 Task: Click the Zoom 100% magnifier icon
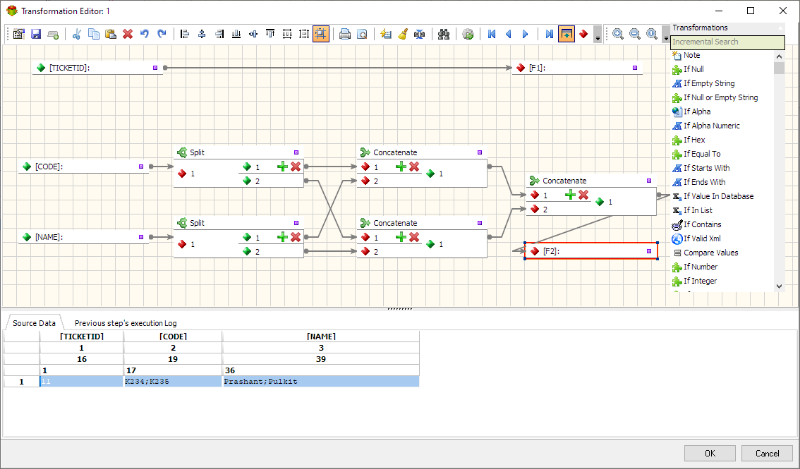pos(652,34)
